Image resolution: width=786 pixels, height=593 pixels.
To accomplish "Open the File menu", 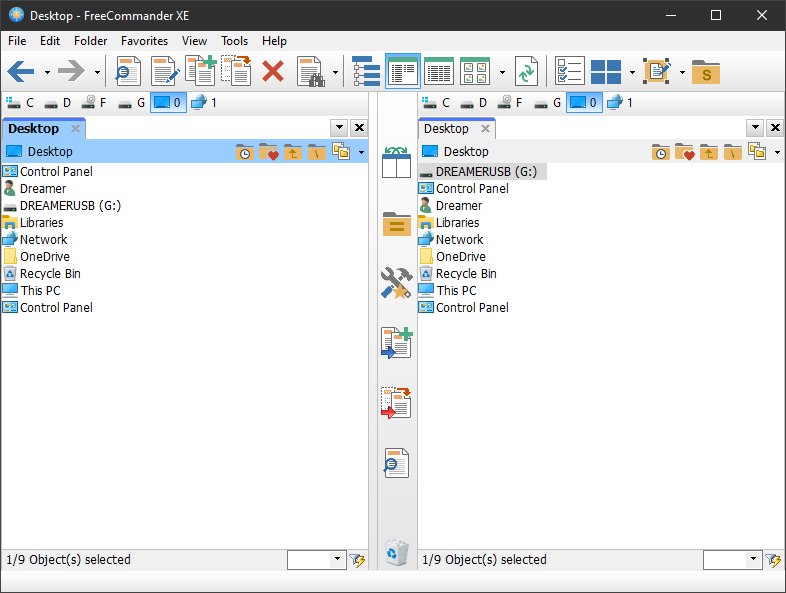I will 17,41.
